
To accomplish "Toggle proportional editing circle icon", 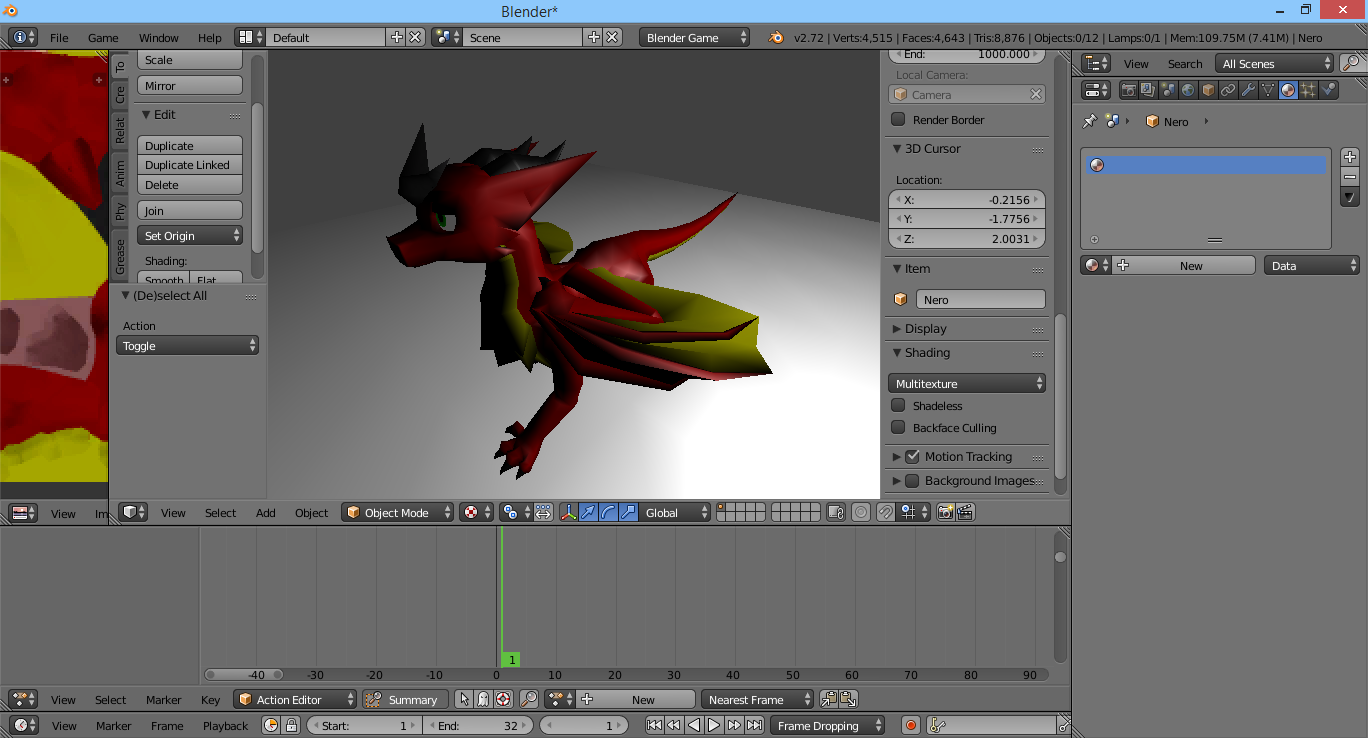I will (x=861, y=512).
